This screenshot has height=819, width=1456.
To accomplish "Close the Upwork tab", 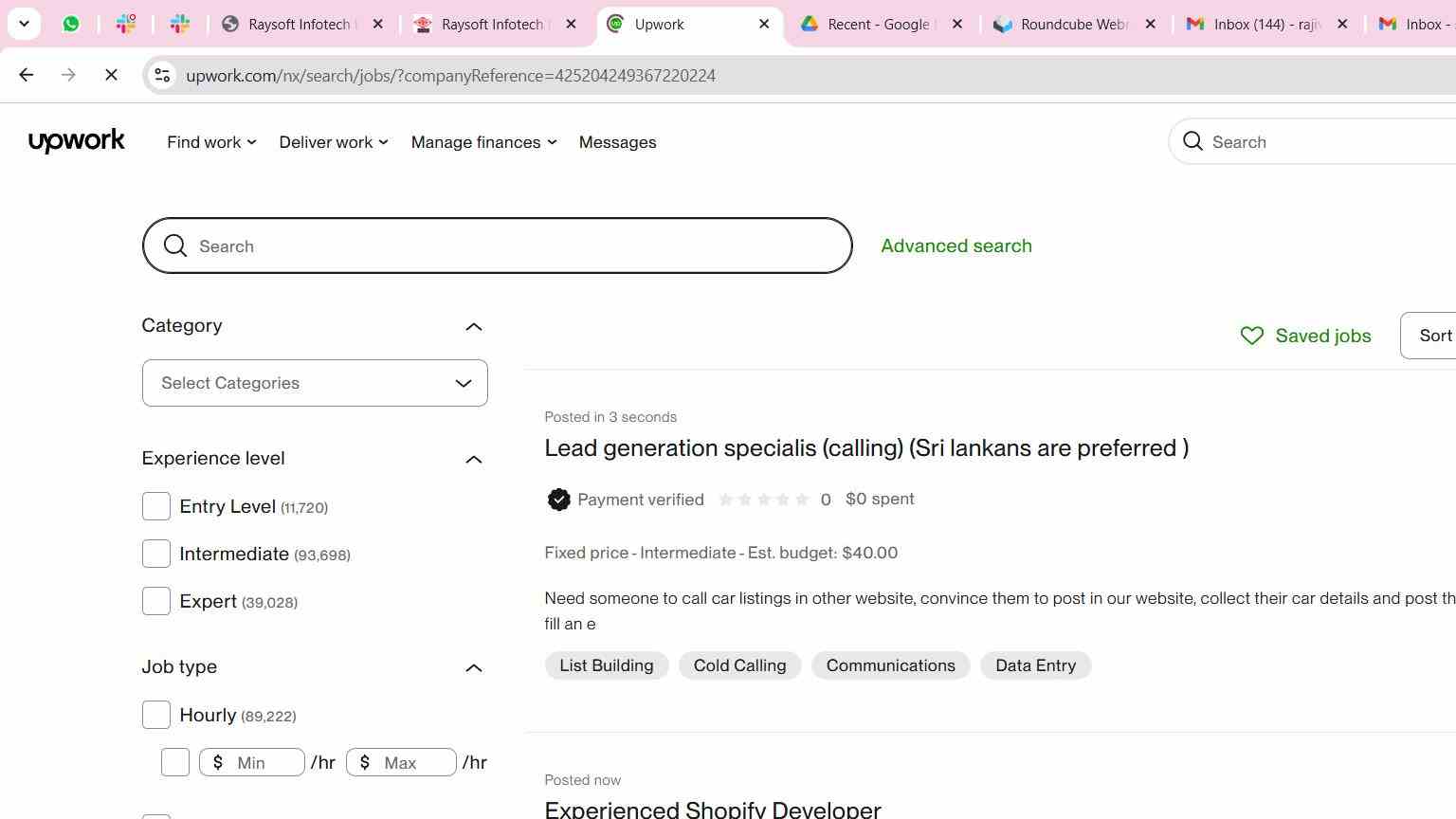I will pos(765,25).
